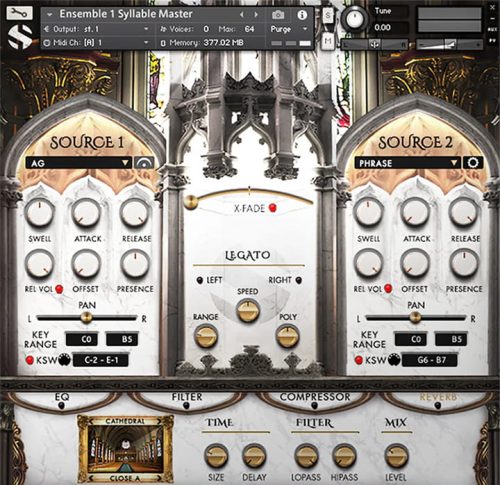Open the Purge dropdown menu
The height and width of the screenshot is (485, 500).
pos(289,29)
